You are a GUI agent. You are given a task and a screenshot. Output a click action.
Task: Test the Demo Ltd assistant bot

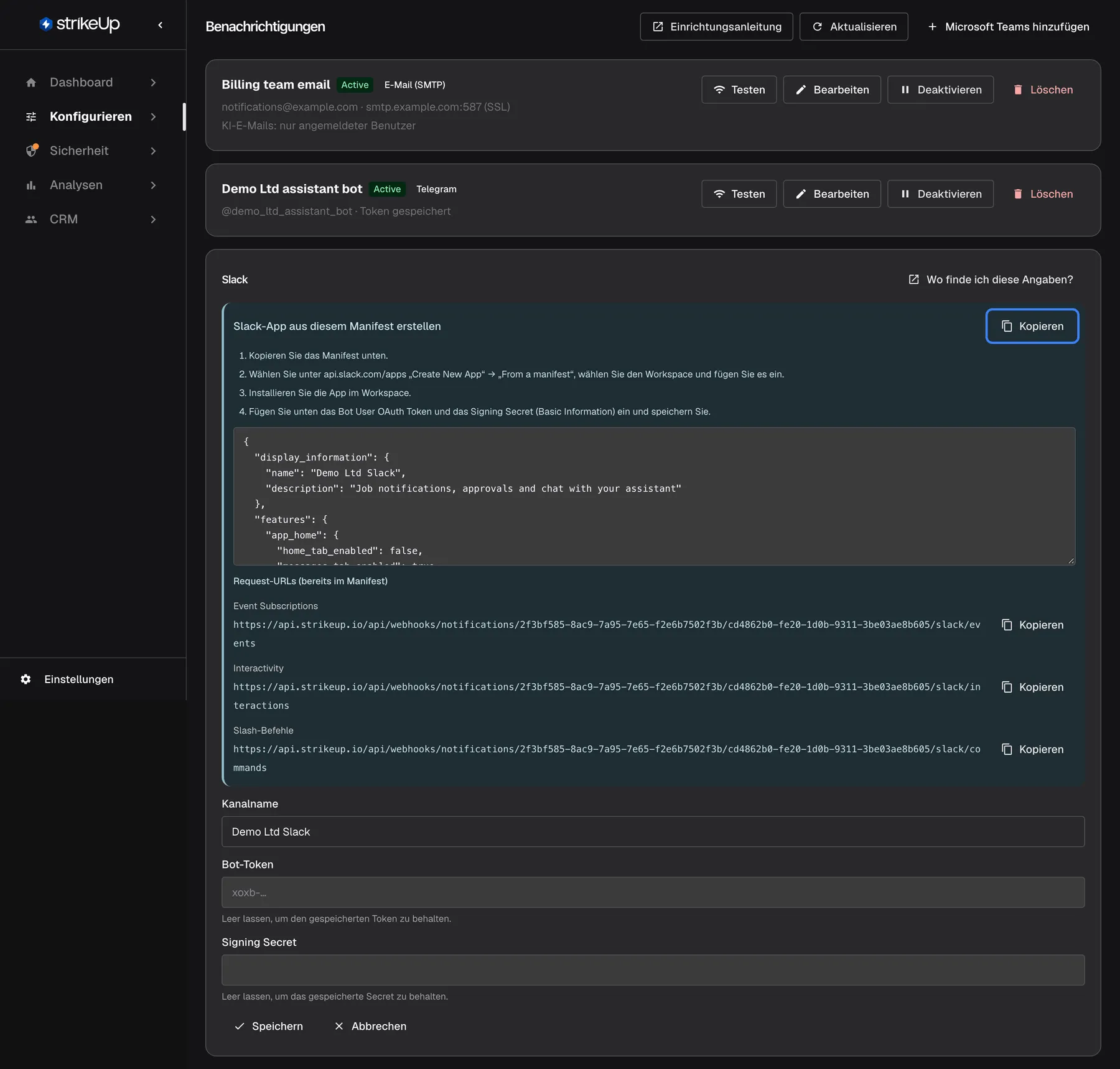click(x=739, y=194)
